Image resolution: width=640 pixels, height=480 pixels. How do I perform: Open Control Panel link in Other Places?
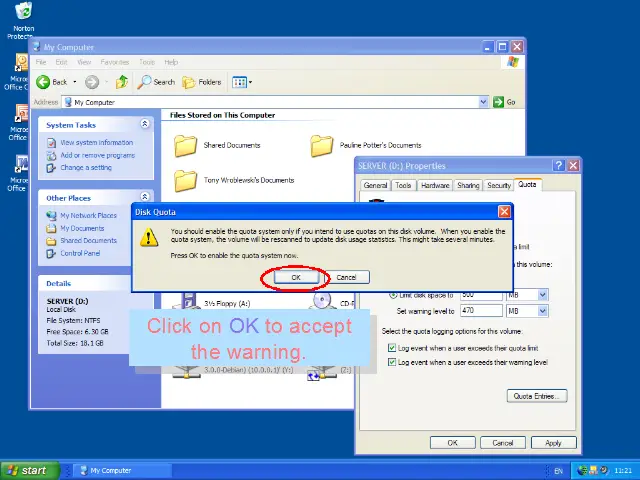(80, 253)
